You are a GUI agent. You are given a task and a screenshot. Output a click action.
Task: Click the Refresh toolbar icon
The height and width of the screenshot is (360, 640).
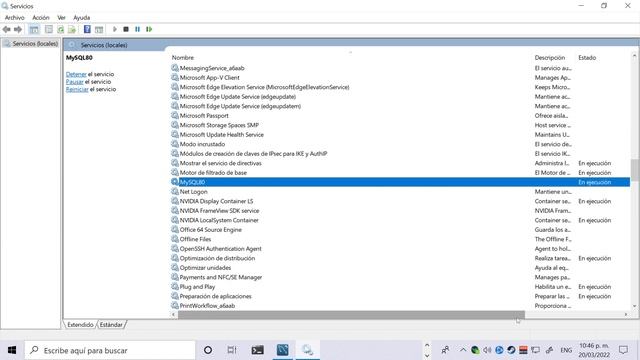(x=60, y=29)
